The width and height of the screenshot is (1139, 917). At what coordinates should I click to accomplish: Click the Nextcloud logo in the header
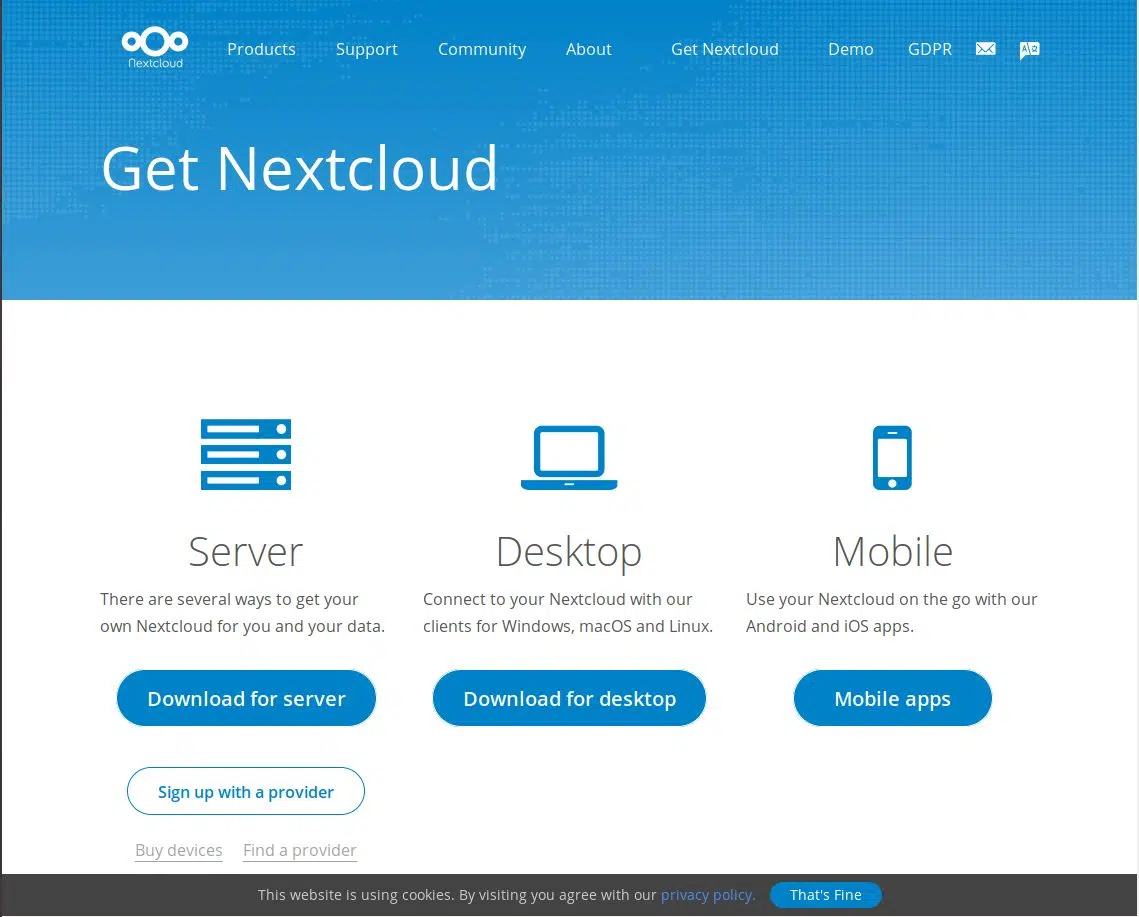click(155, 45)
